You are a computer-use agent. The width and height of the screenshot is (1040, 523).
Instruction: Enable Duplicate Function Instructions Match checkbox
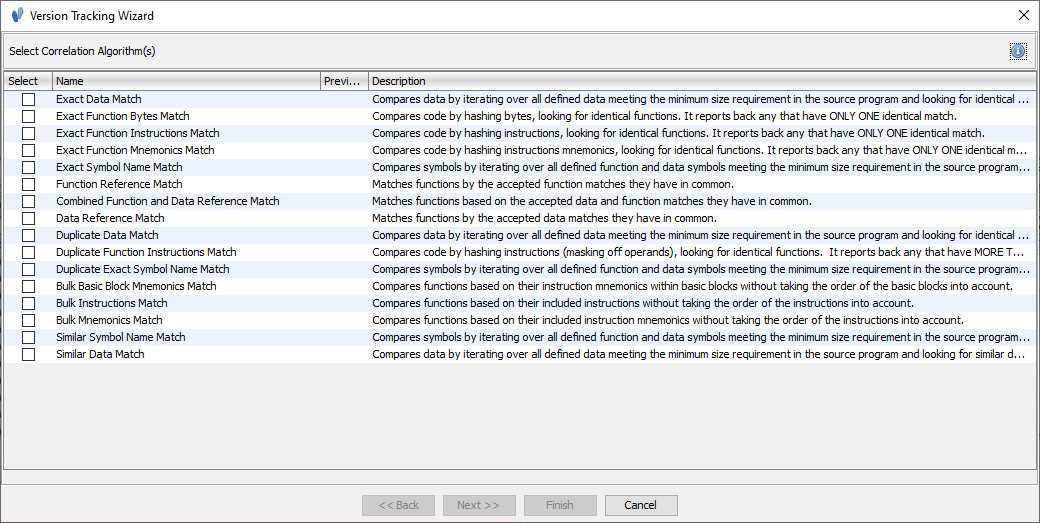point(29,252)
